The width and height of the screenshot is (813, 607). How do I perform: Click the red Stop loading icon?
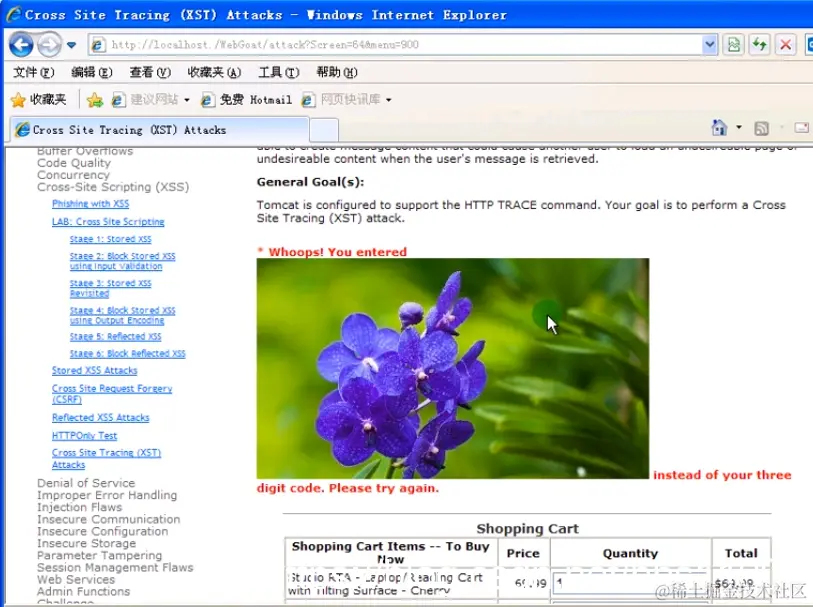786,45
